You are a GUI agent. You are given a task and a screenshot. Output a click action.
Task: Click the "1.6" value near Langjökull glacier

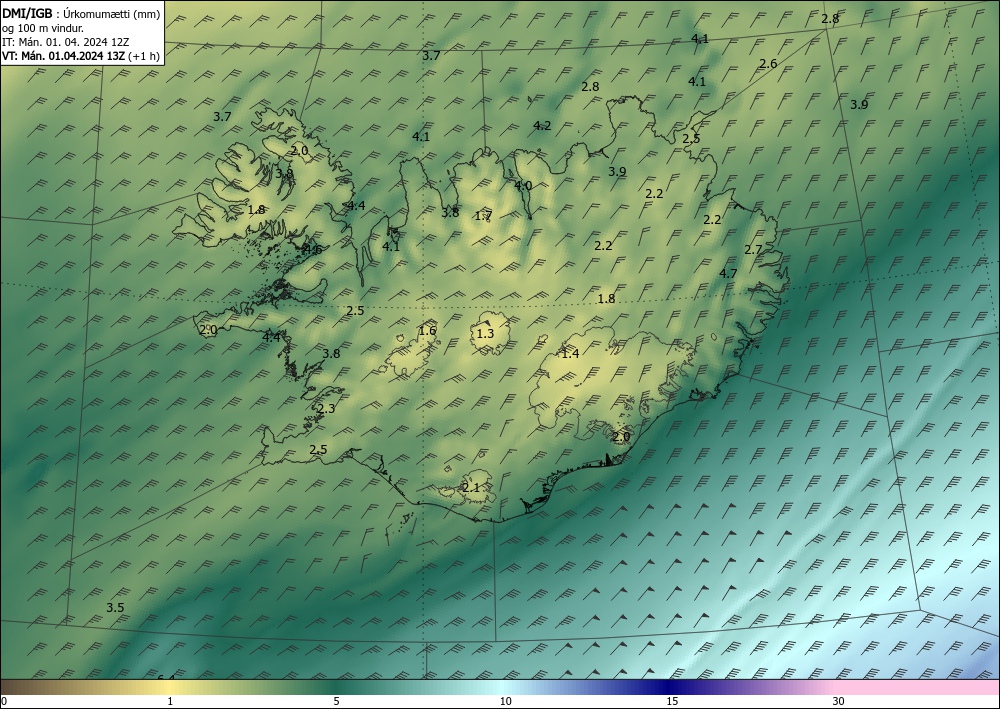427,330
